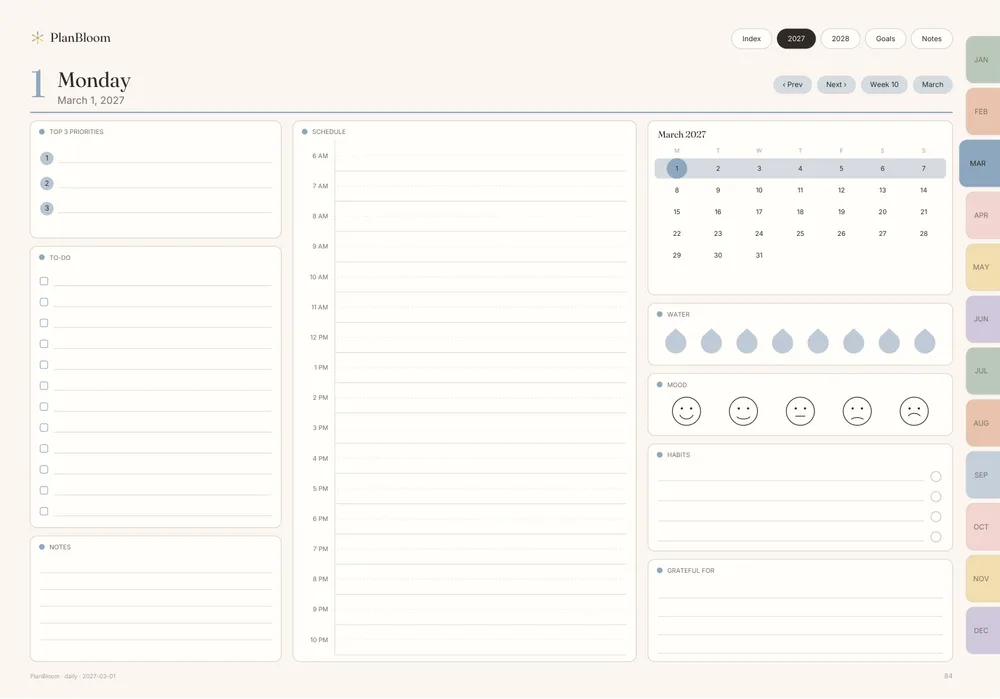Screen dimensions: 1000x699
Task: Switch to the 2027 year view
Action: tap(796, 39)
